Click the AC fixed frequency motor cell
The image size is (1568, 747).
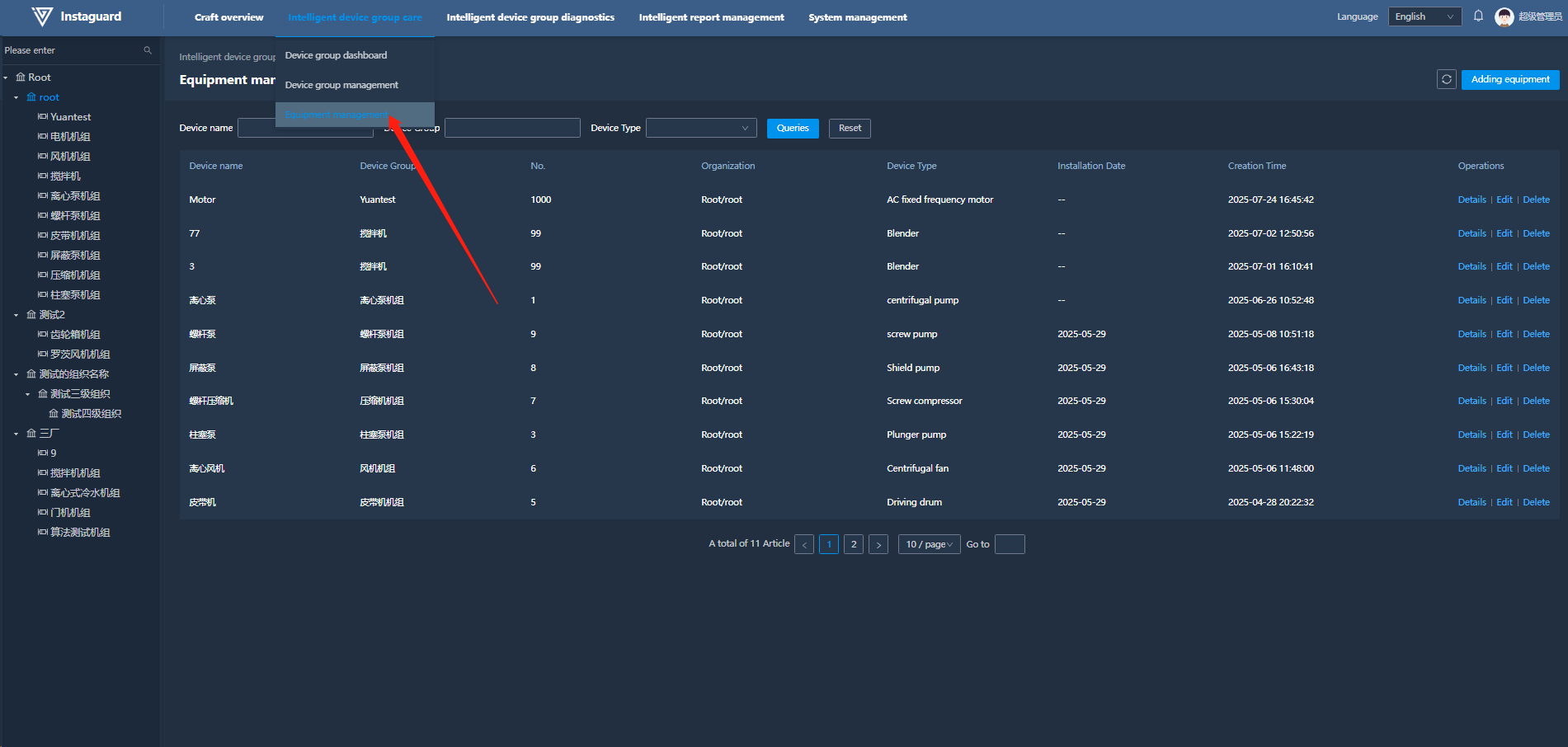coord(940,200)
